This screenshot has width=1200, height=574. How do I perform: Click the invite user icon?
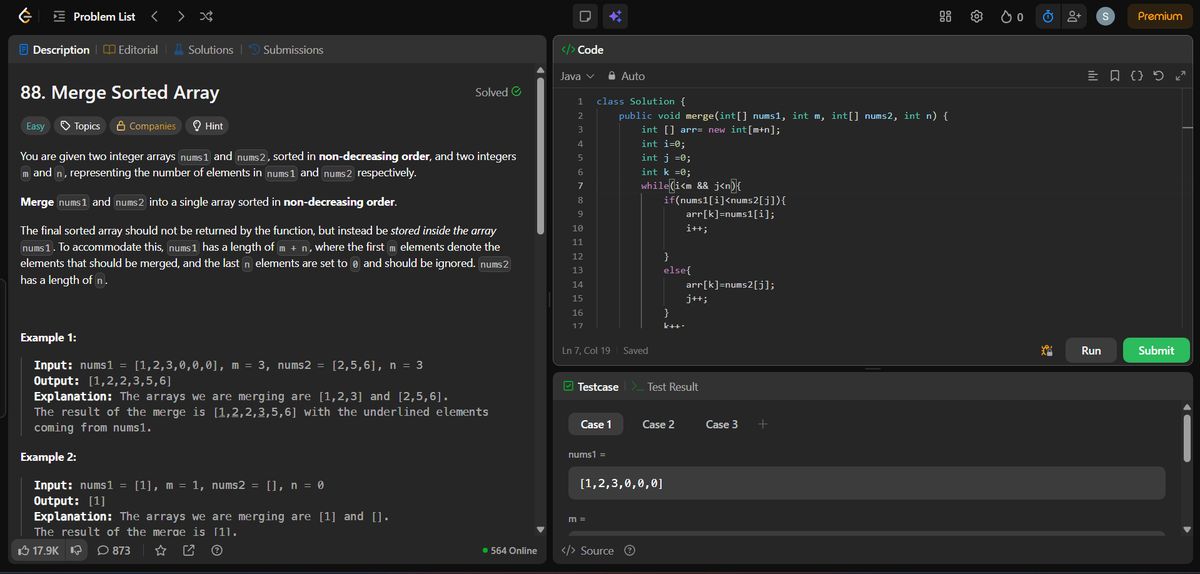click(1075, 16)
